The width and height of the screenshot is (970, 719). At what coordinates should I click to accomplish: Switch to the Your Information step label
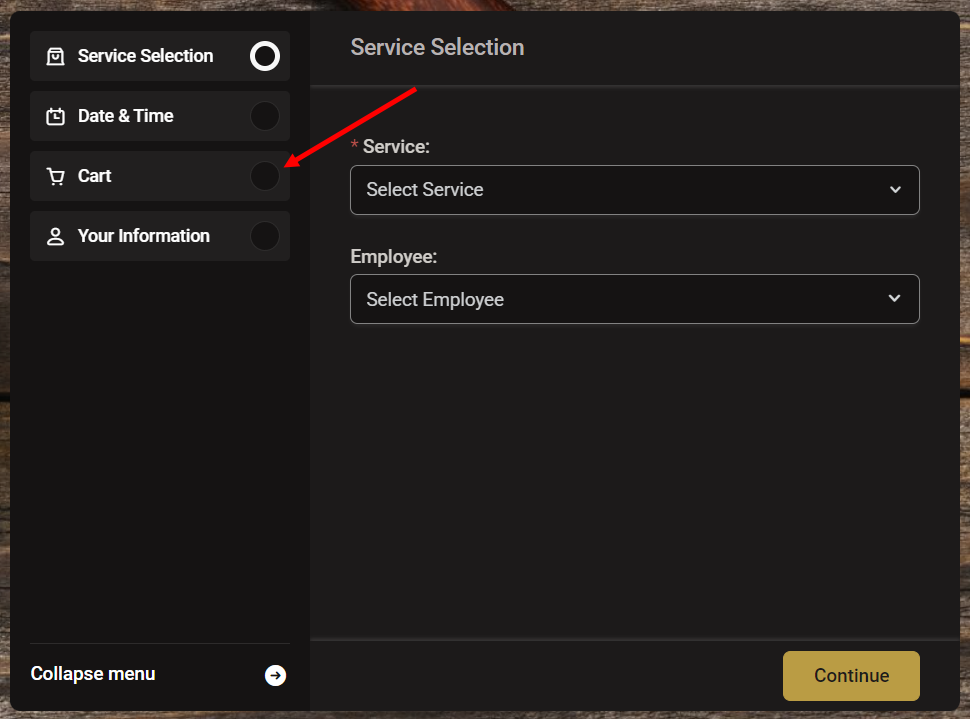[x=144, y=236]
